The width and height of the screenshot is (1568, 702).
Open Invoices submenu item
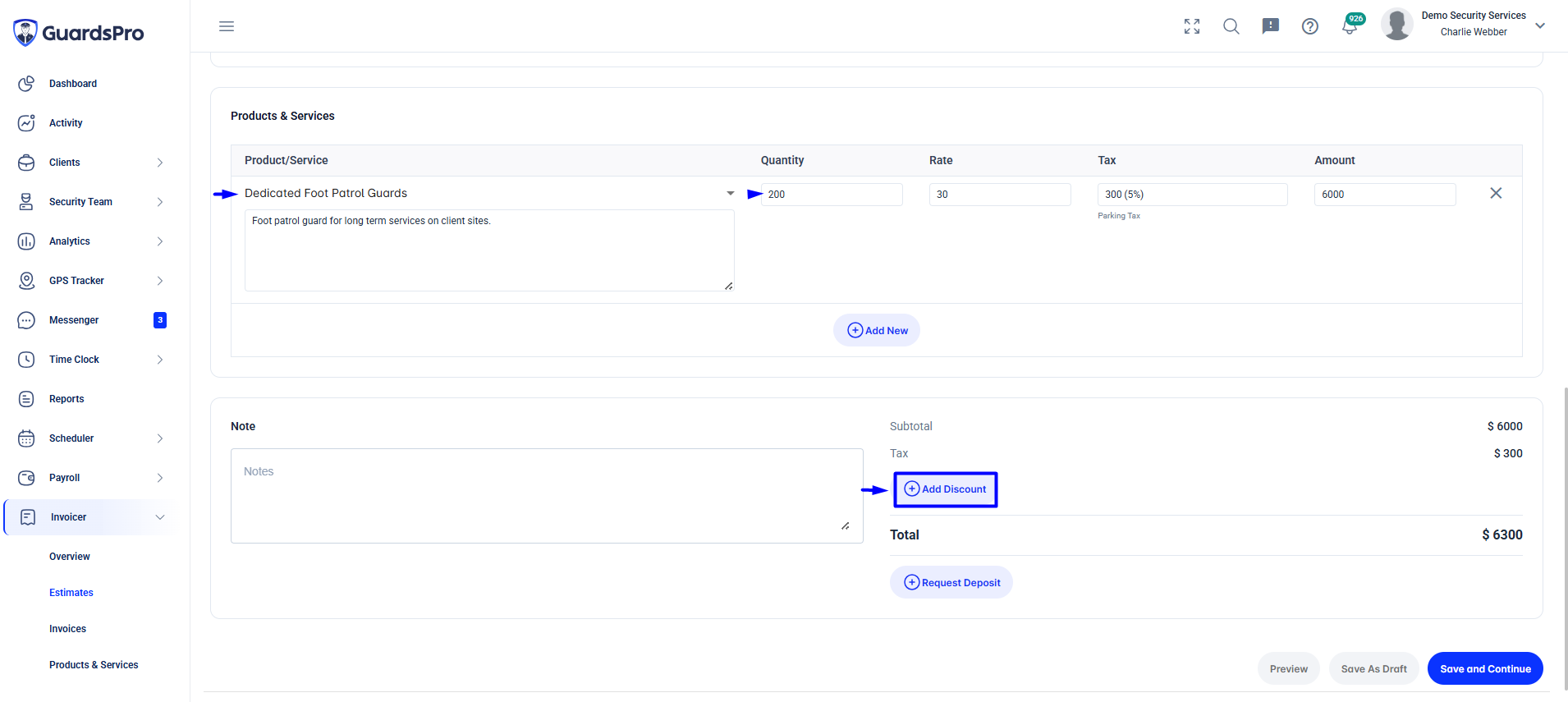[x=67, y=629]
